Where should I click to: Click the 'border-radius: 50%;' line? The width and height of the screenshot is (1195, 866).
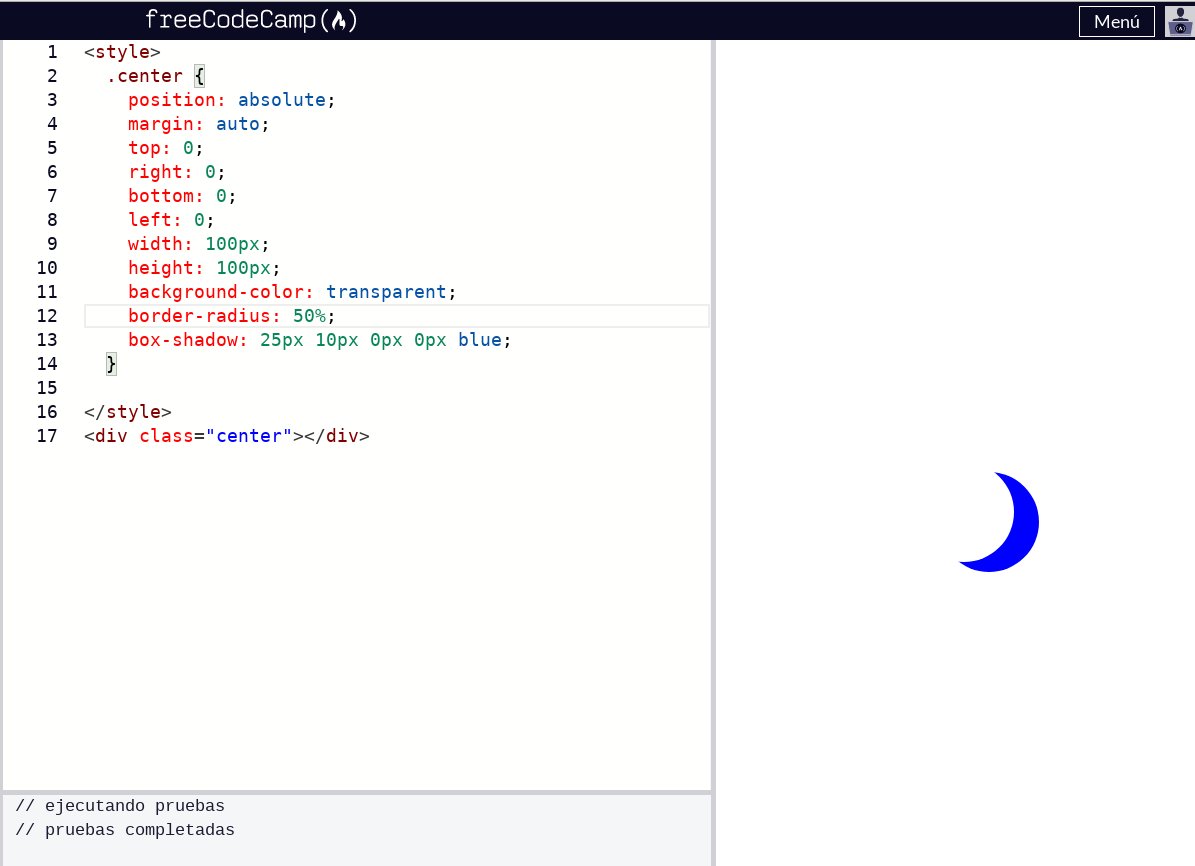232,316
